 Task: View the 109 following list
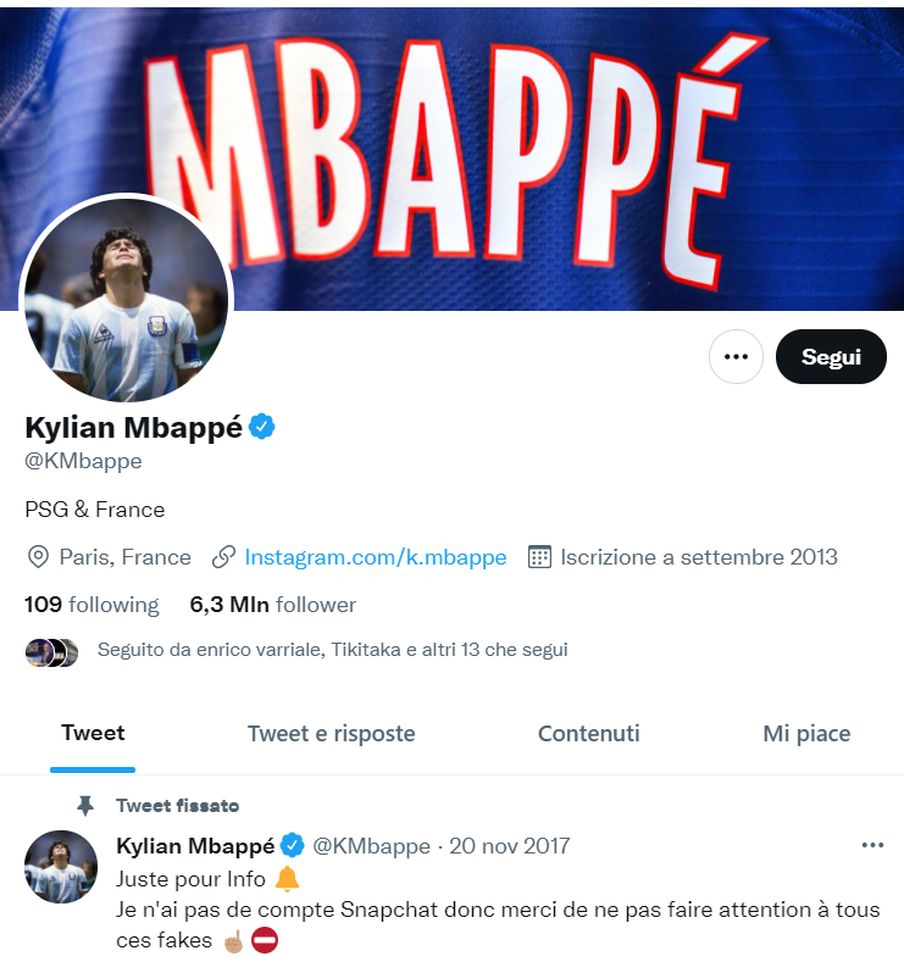click(x=92, y=604)
